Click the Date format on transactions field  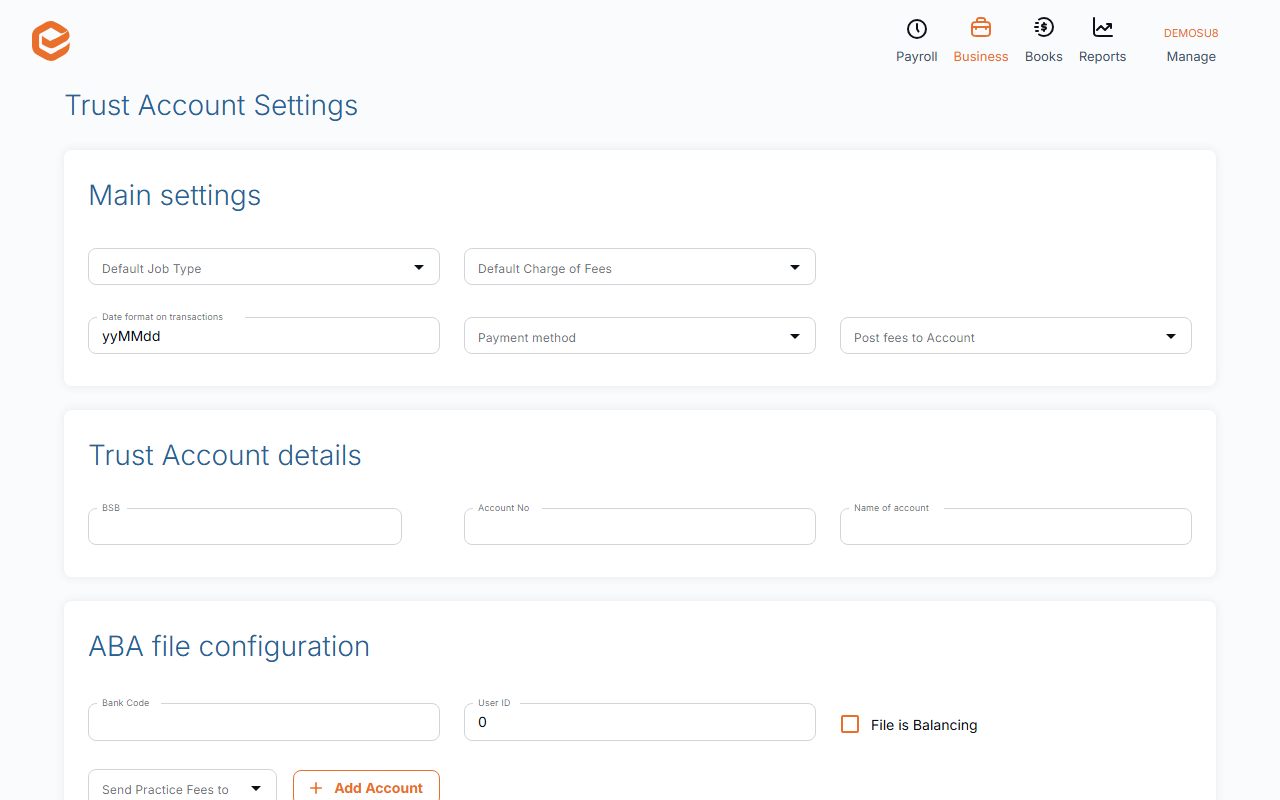click(264, 336)
